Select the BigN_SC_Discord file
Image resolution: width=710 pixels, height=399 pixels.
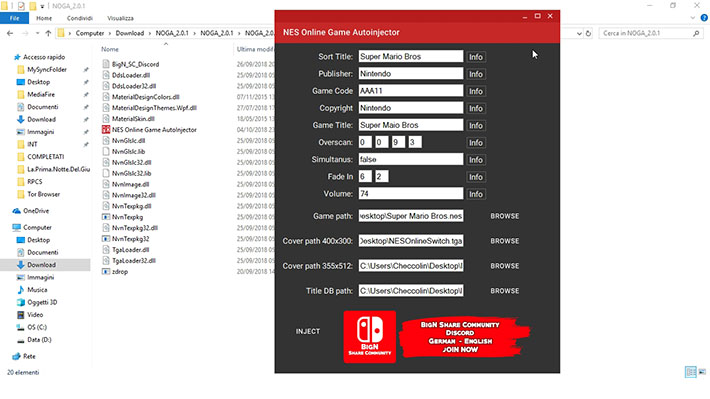click(135, 64)
